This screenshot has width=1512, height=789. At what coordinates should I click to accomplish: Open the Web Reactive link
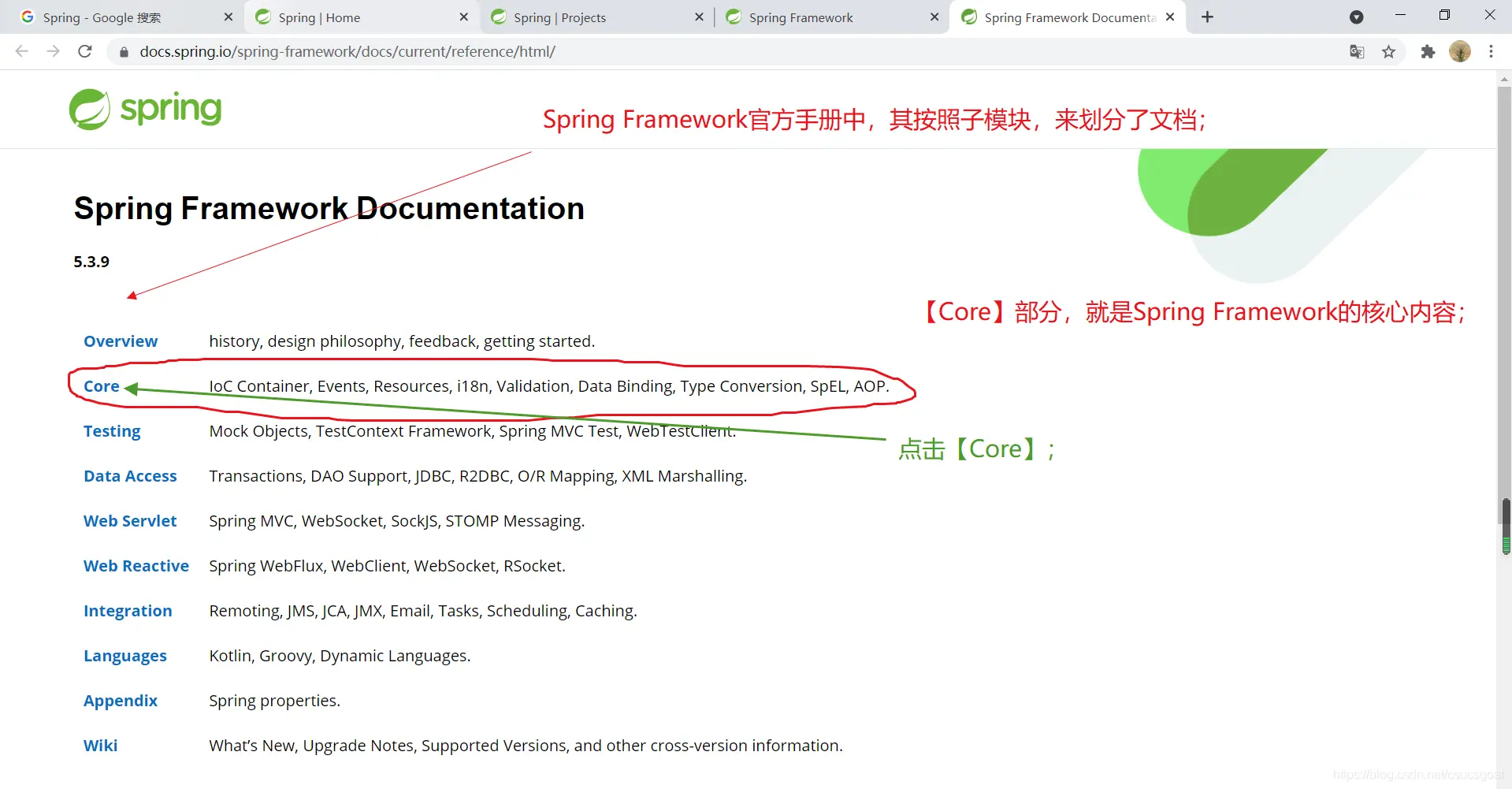tap(136, 566)
